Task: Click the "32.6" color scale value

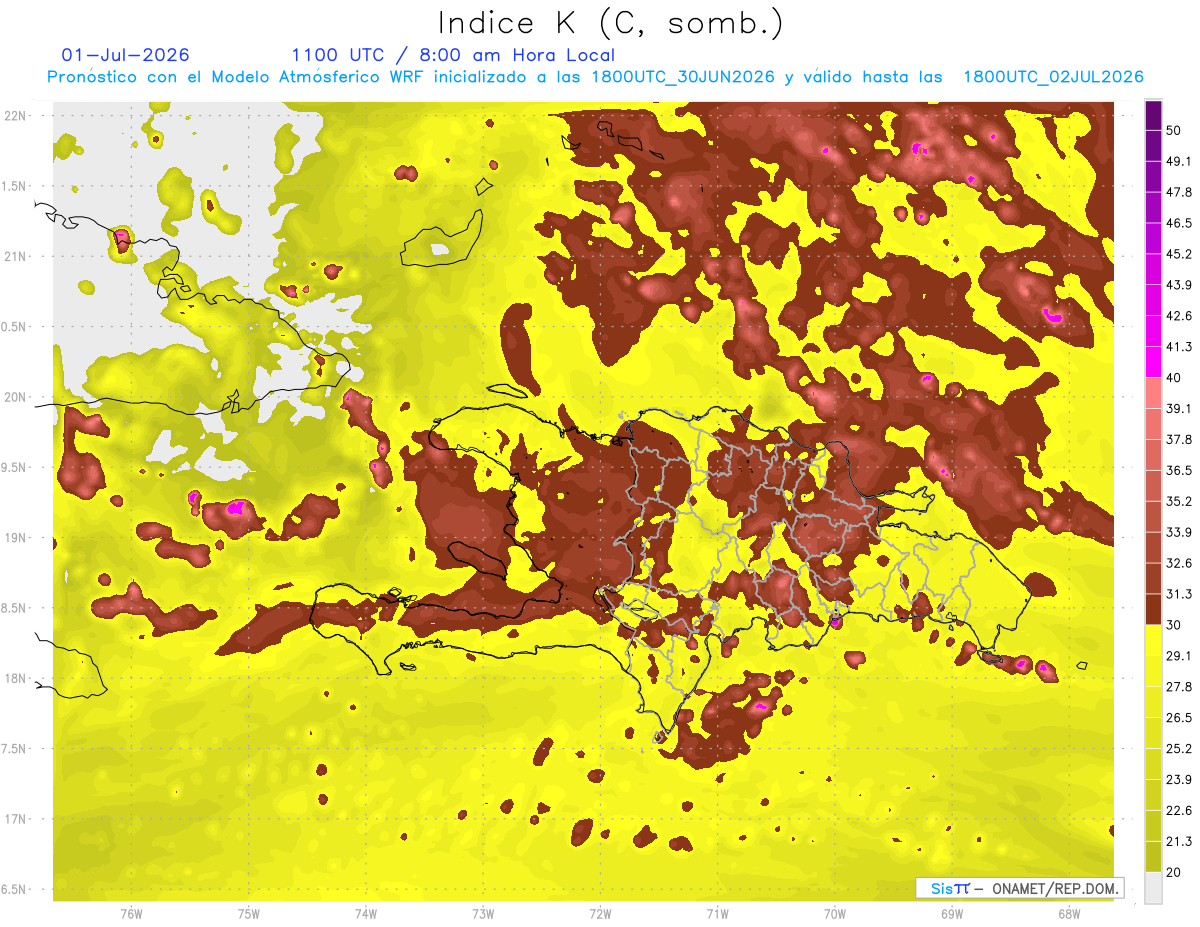Action: [x=1179, y=563]
